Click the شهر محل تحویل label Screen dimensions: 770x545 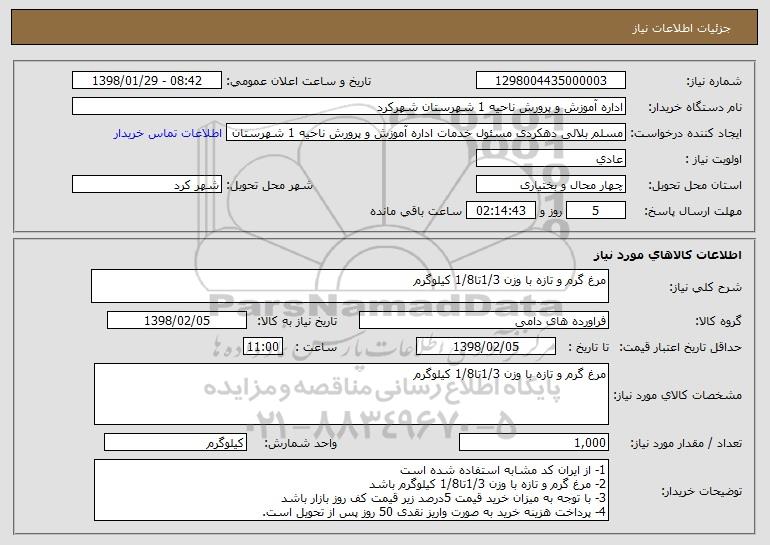269,185
